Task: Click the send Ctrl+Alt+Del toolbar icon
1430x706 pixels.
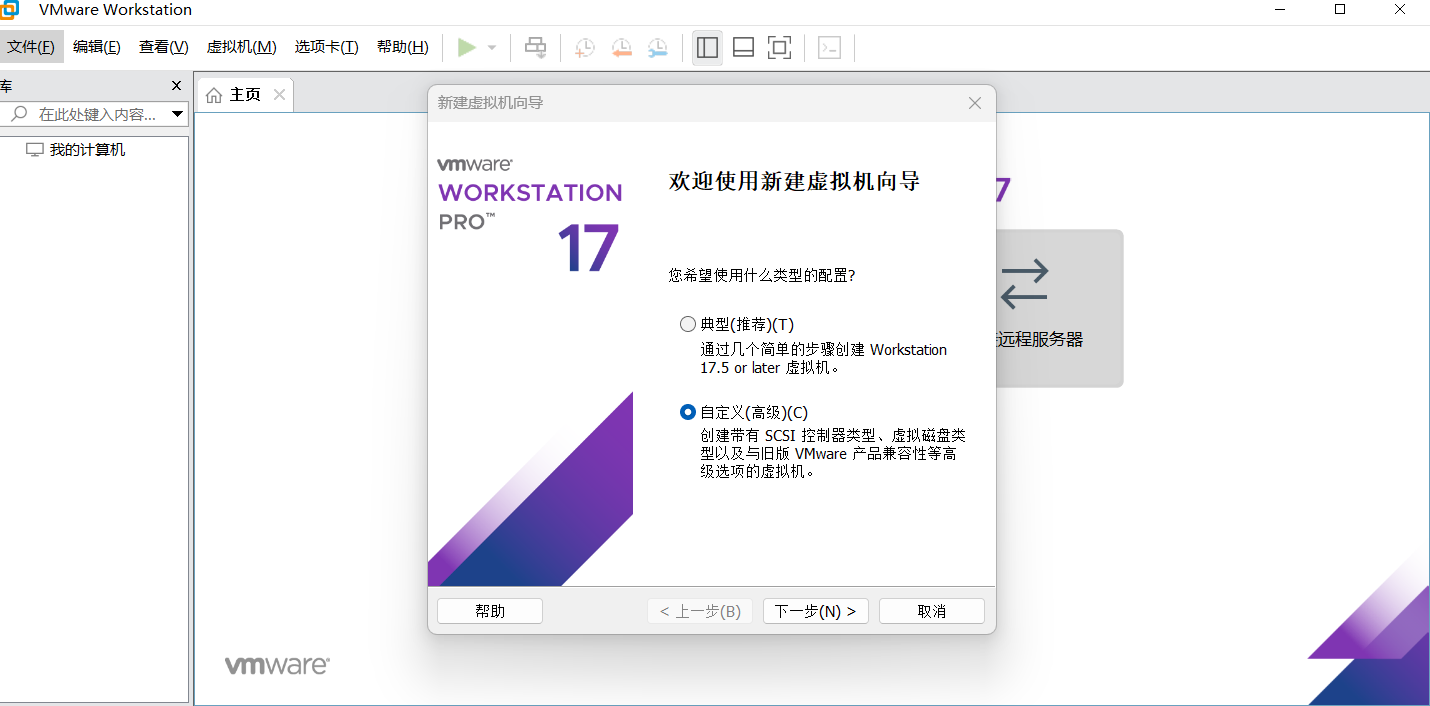Action: (x=536, y=47)
